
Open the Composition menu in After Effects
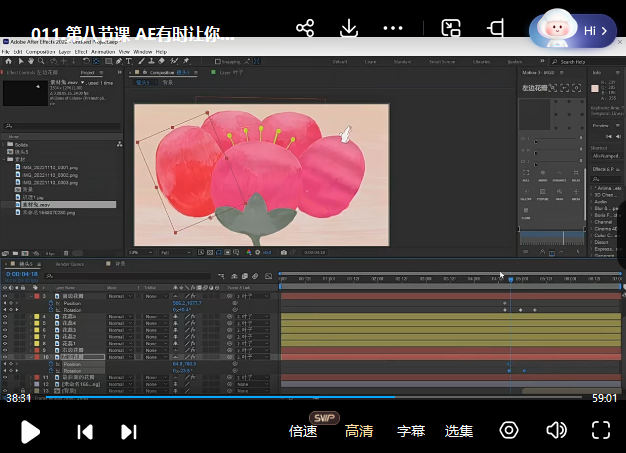[x=40, y=51]
